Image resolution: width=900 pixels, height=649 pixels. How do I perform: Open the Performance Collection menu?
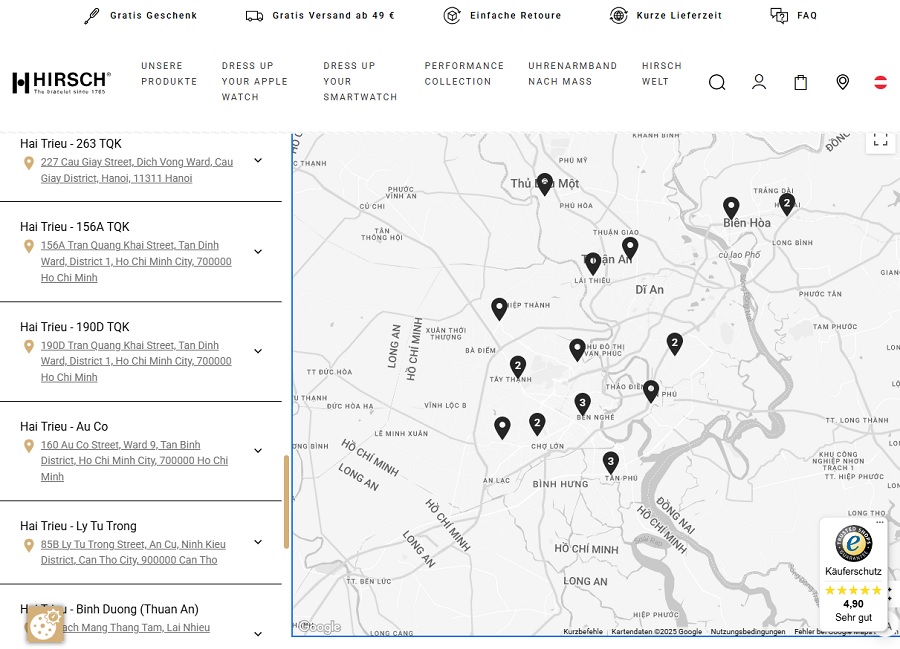pyautogui.click(x=464, y=73)
